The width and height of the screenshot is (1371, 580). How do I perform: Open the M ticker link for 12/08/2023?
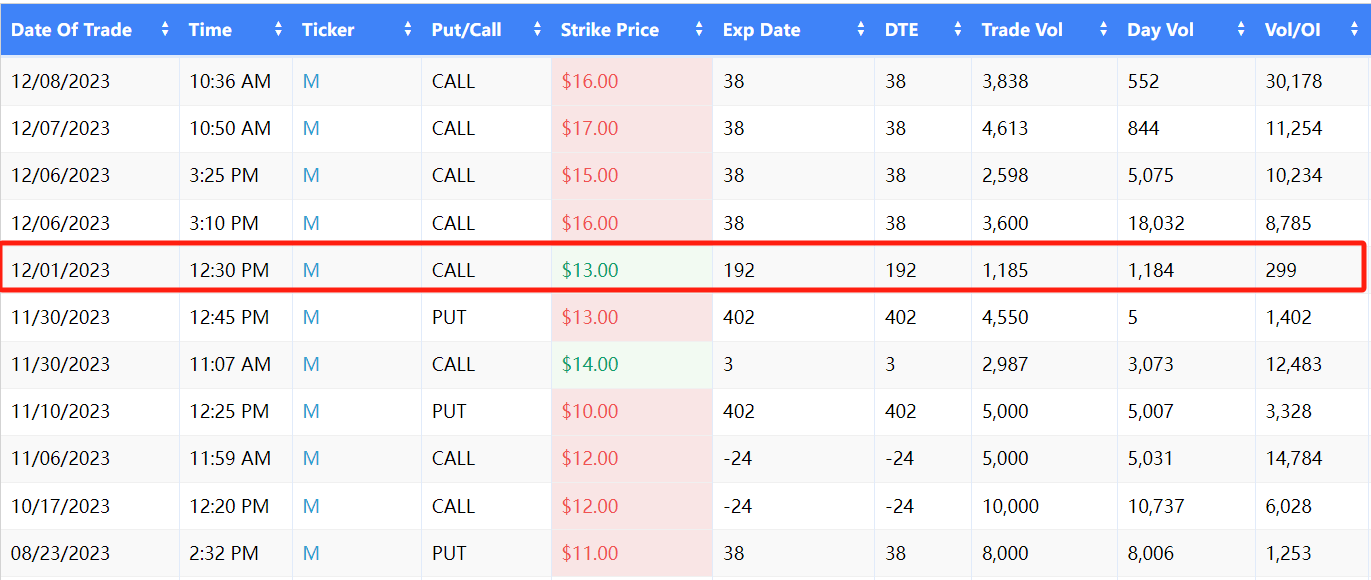click(x=311, y=82)
